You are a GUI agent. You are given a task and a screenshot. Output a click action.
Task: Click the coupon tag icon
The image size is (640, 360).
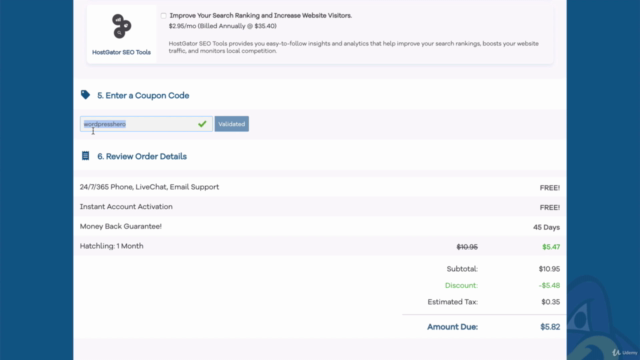click(85, 95)
